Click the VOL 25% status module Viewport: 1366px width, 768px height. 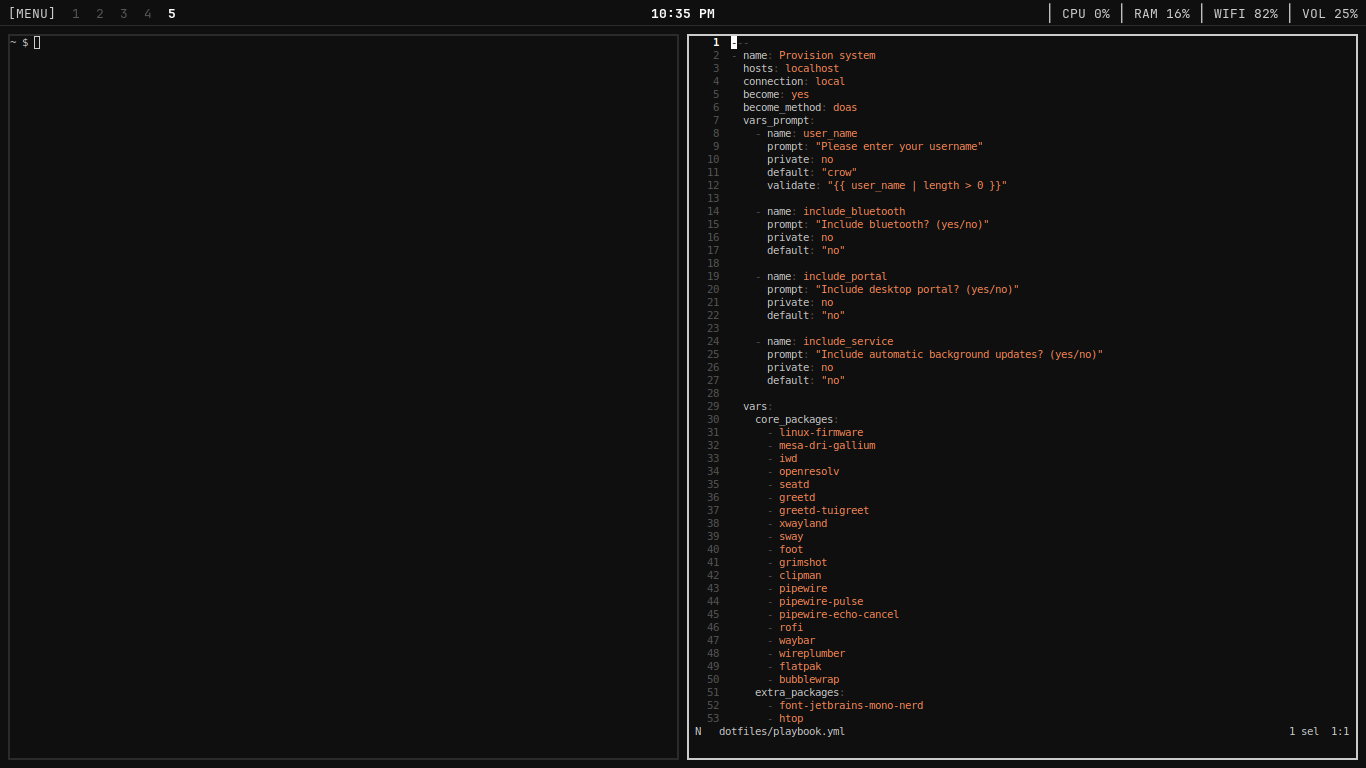click(1330, 14)
